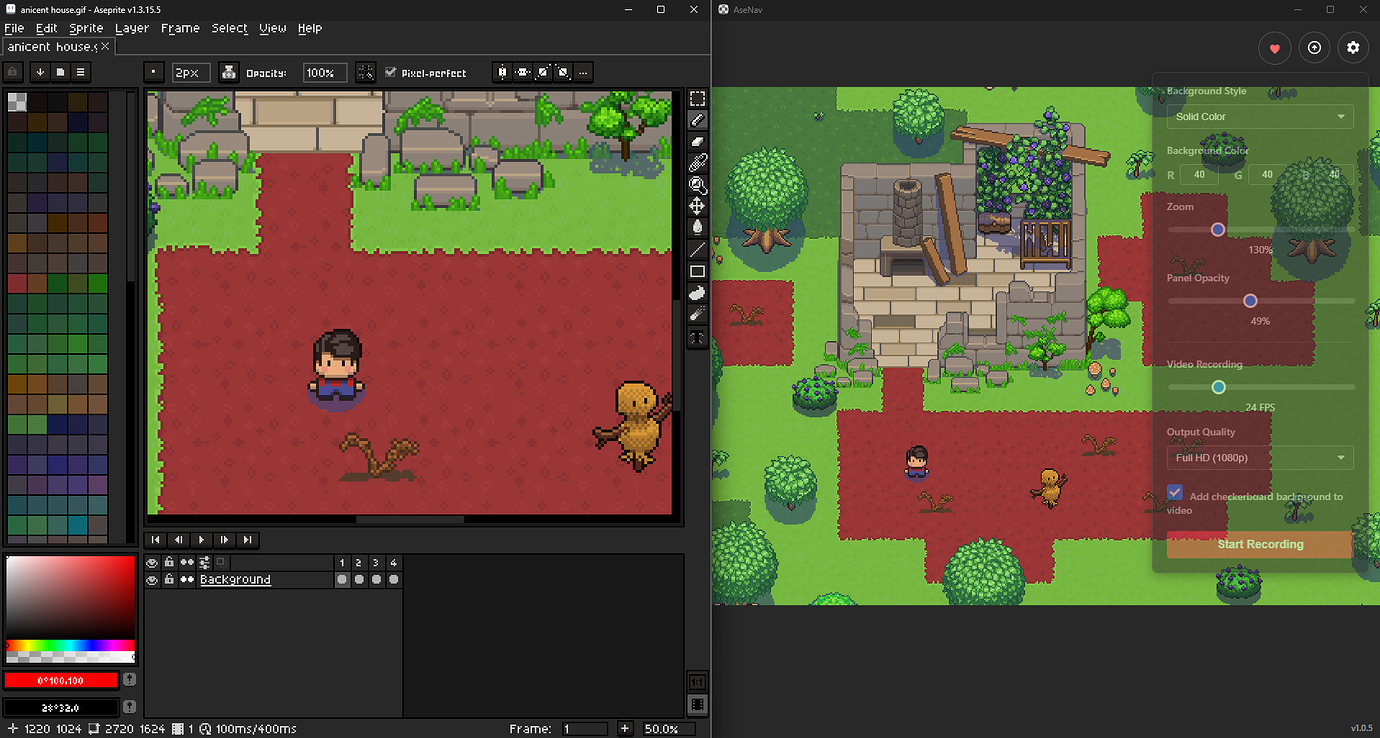This screenshot has height=738, width=1380.
Task: Hide the Background layer with the eye icon
Action: coord(152,580)
